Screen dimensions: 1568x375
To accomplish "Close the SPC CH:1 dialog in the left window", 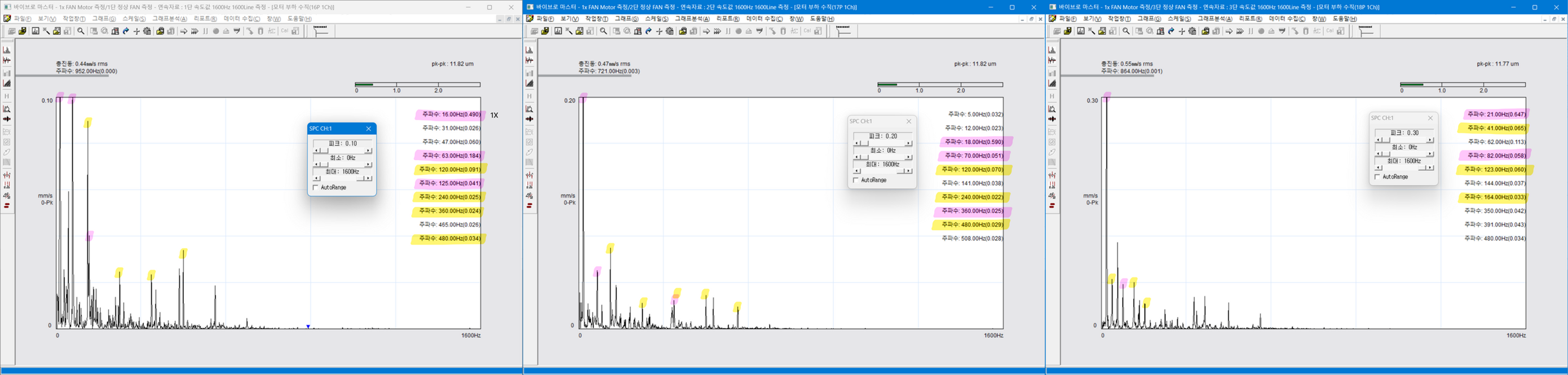I will tap(368, 129).
